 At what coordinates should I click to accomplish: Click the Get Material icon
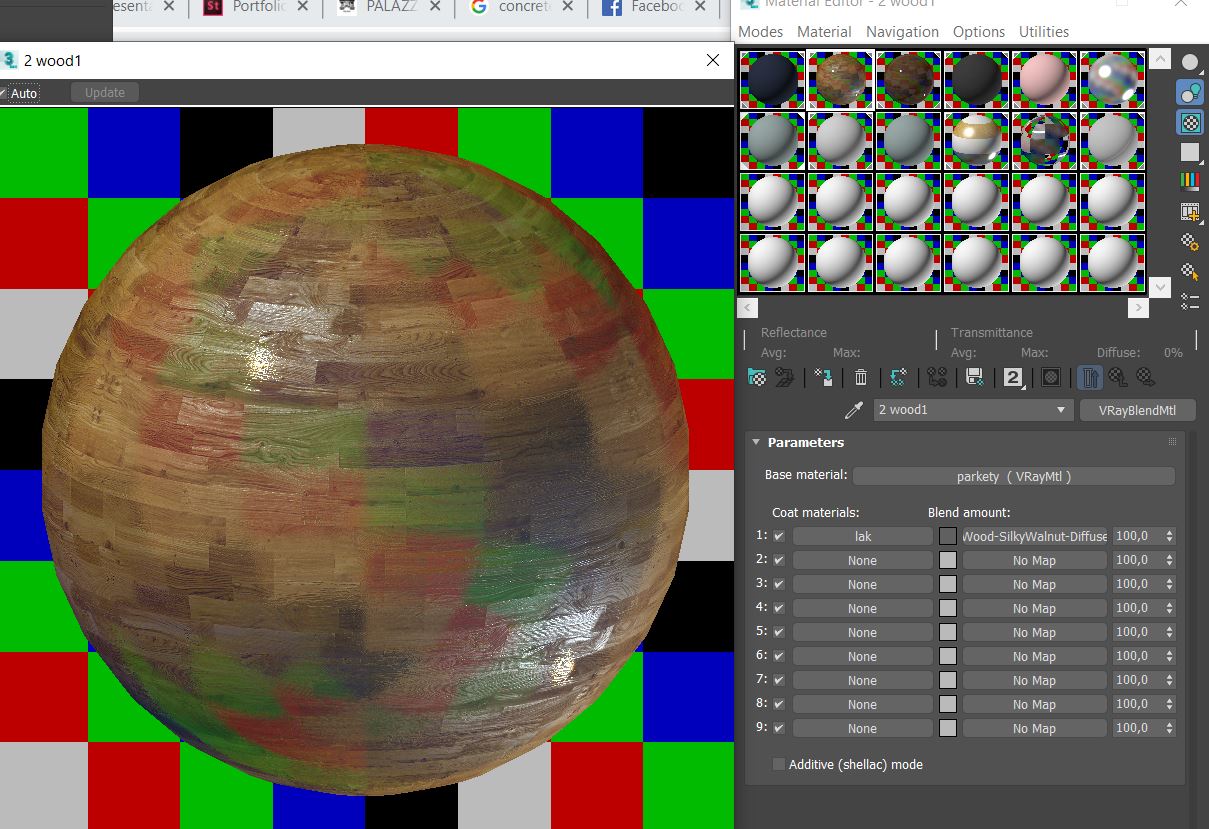tap(757, 377)
